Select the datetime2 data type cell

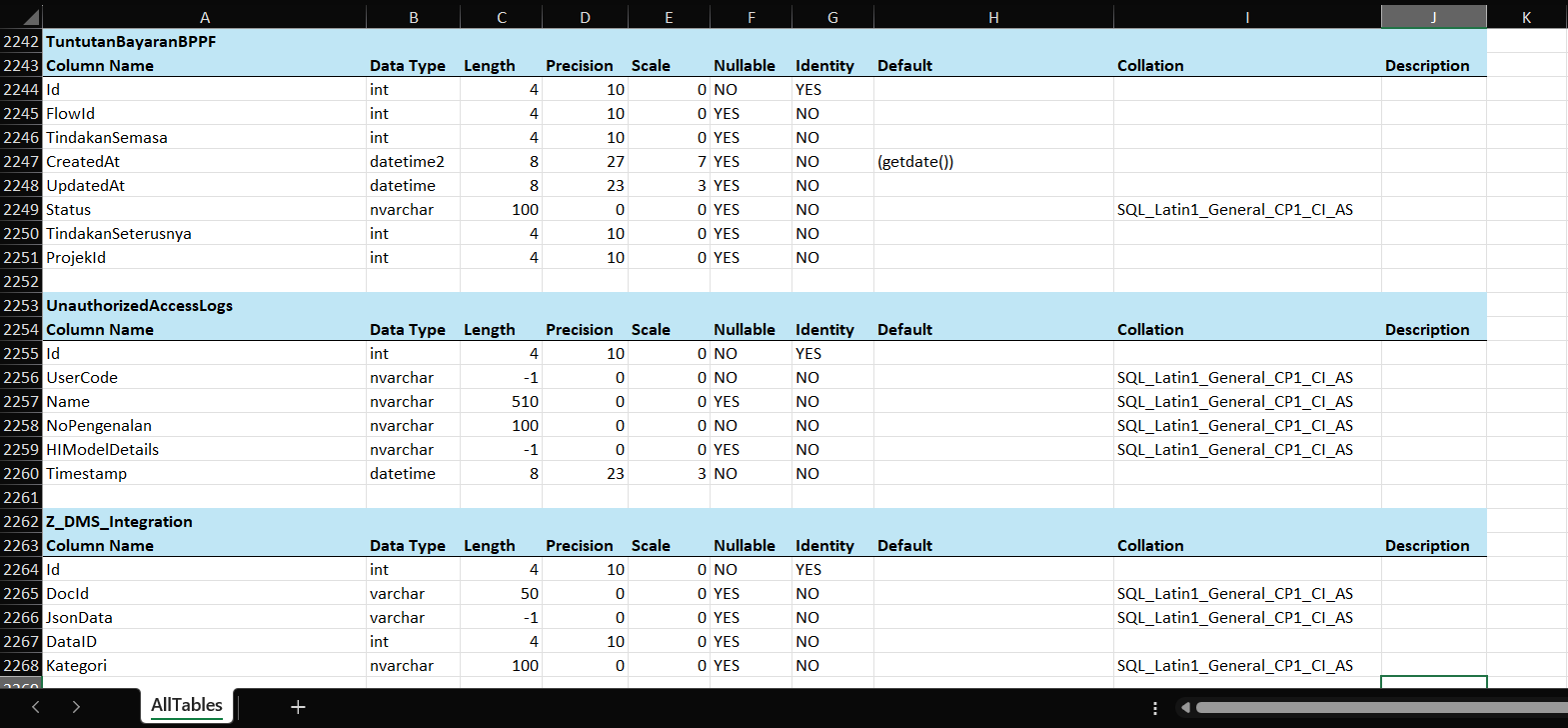(408, 161)
